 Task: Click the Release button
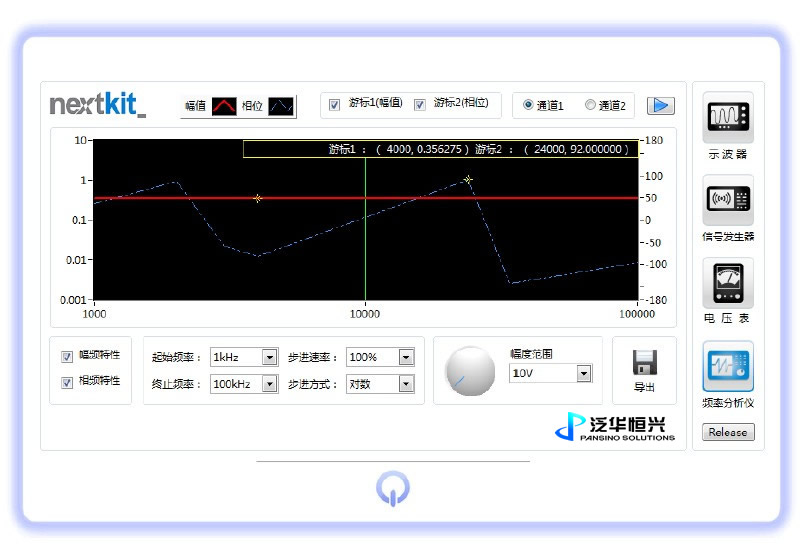click(x=728, y=432)
